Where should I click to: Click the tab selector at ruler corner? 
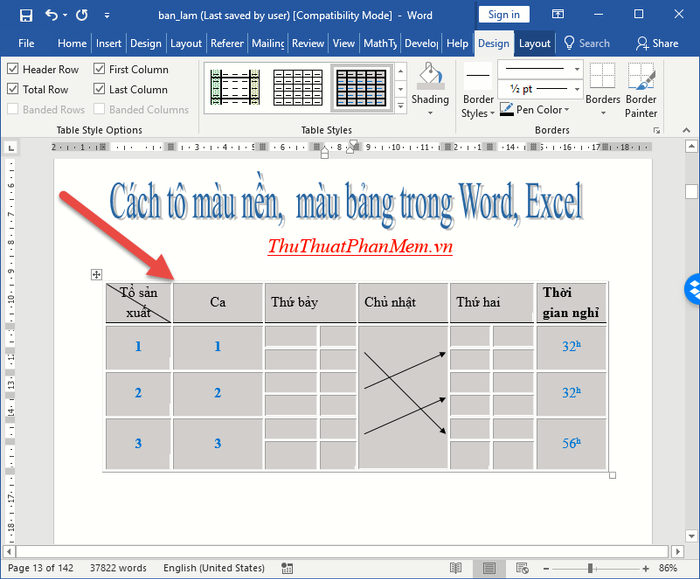[x=11, y=147]
